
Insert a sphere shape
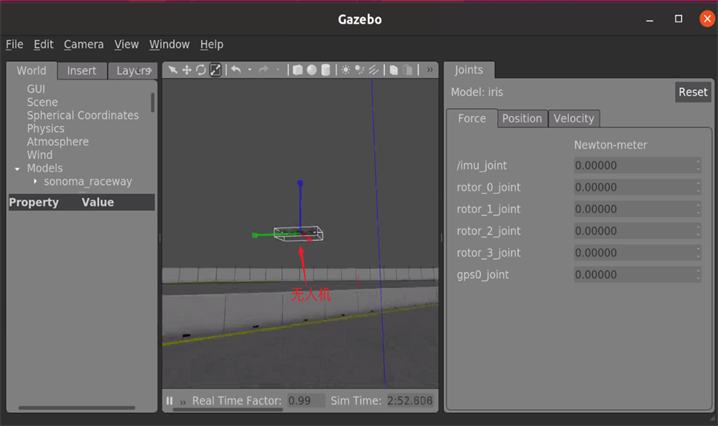[311, 70]
